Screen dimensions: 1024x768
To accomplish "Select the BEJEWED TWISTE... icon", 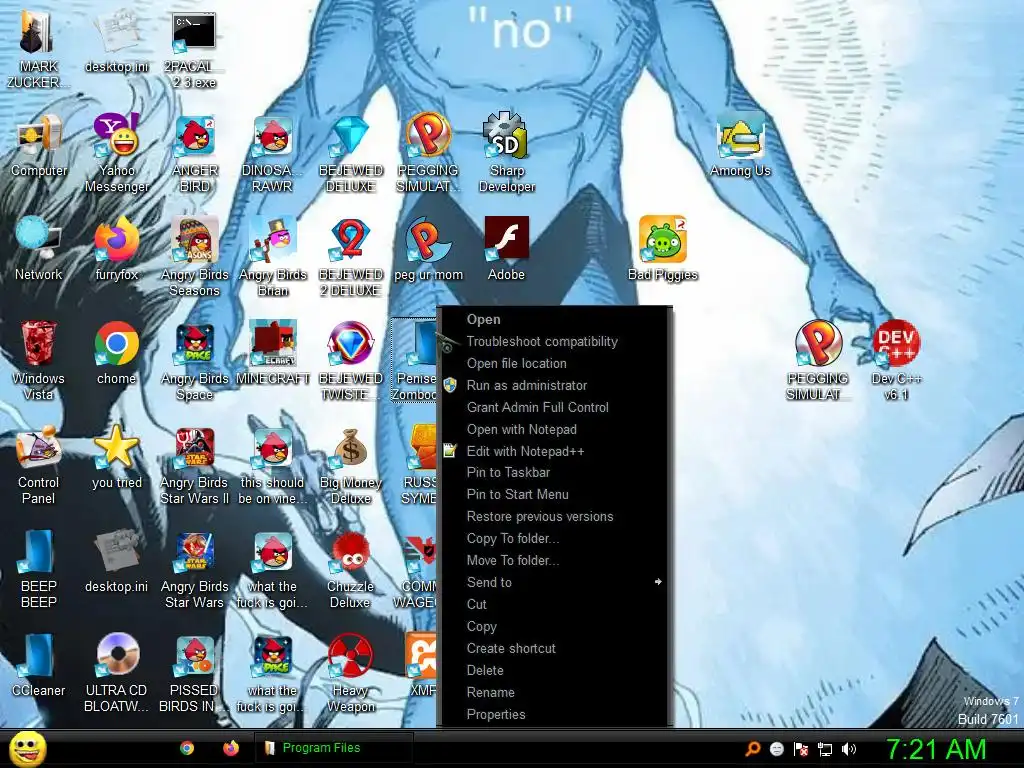I will pyautogui.click(x=351, y=344).
